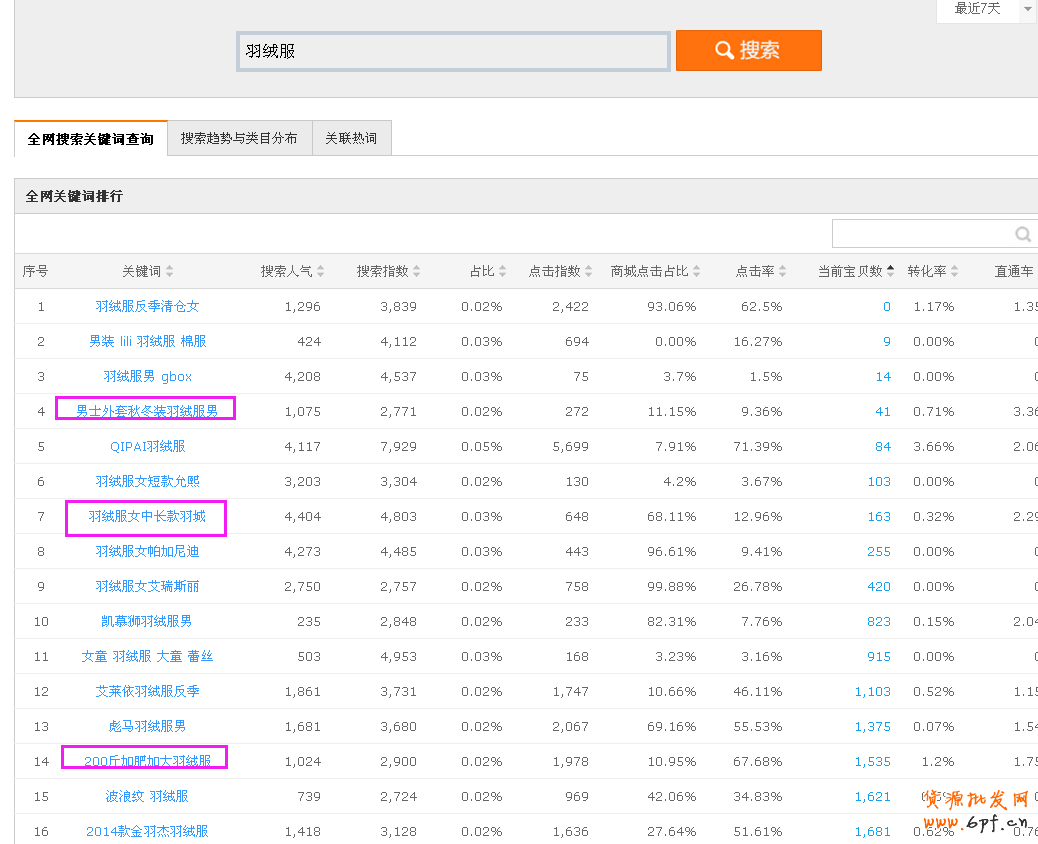Click the table keyword filter input box
The width and height of the screenshot is (1038, 844).
(x=920, y=234)
